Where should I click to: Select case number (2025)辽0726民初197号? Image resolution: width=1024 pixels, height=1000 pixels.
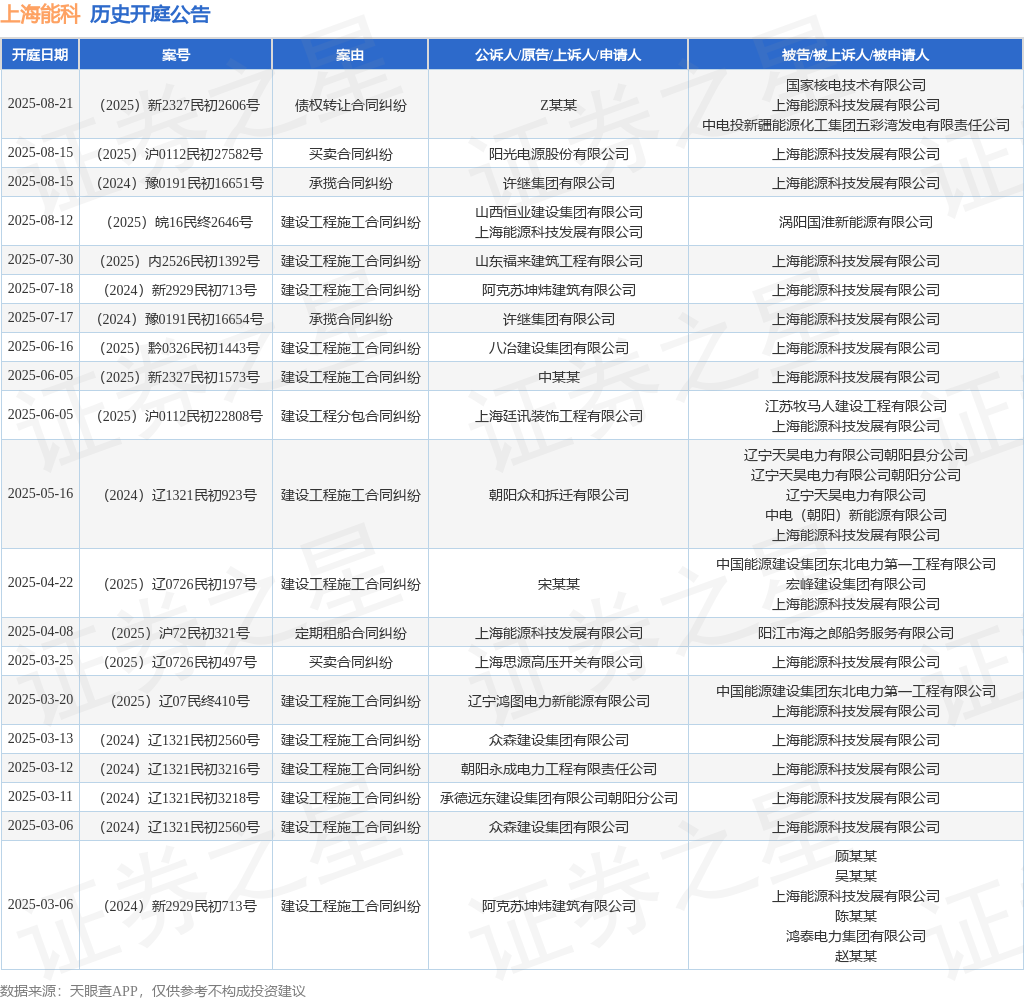176,585
